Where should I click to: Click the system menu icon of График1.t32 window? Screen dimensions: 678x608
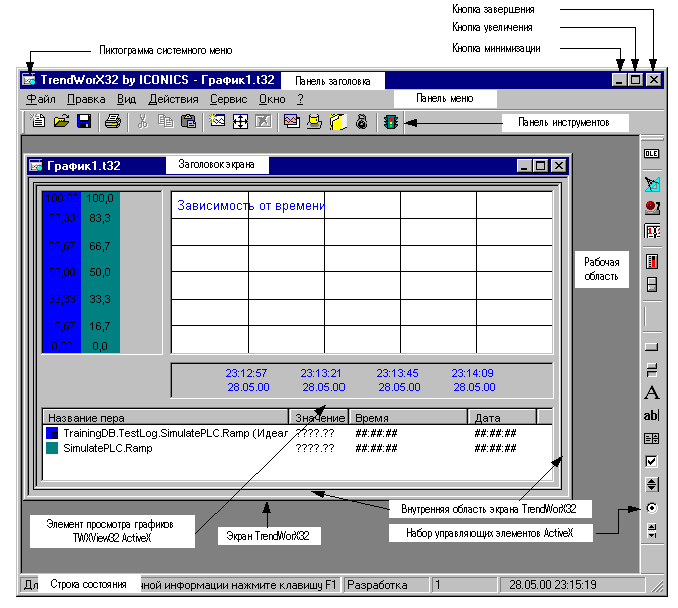(x=36, y=166)
